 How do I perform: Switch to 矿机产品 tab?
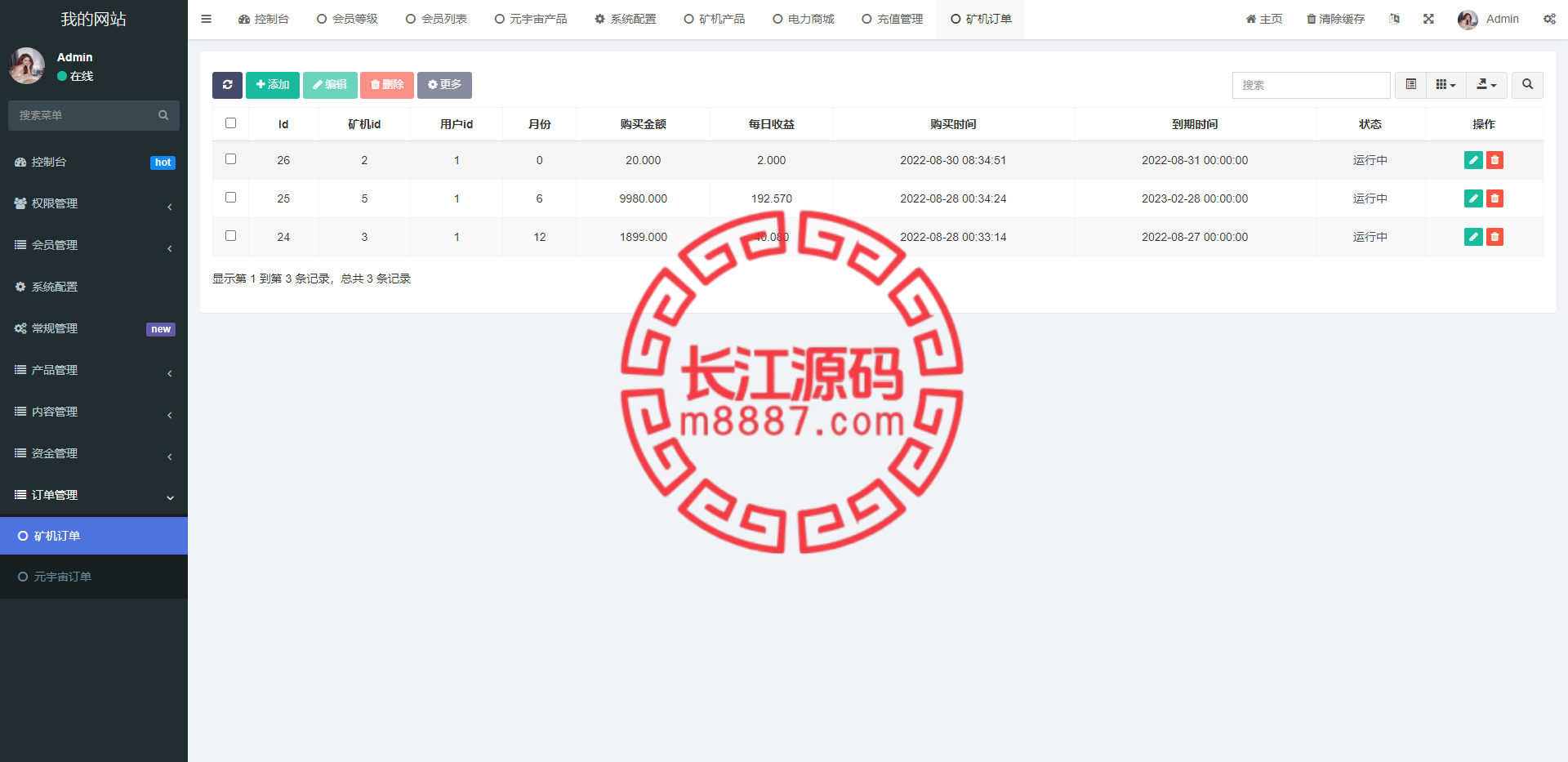point(715,19)
